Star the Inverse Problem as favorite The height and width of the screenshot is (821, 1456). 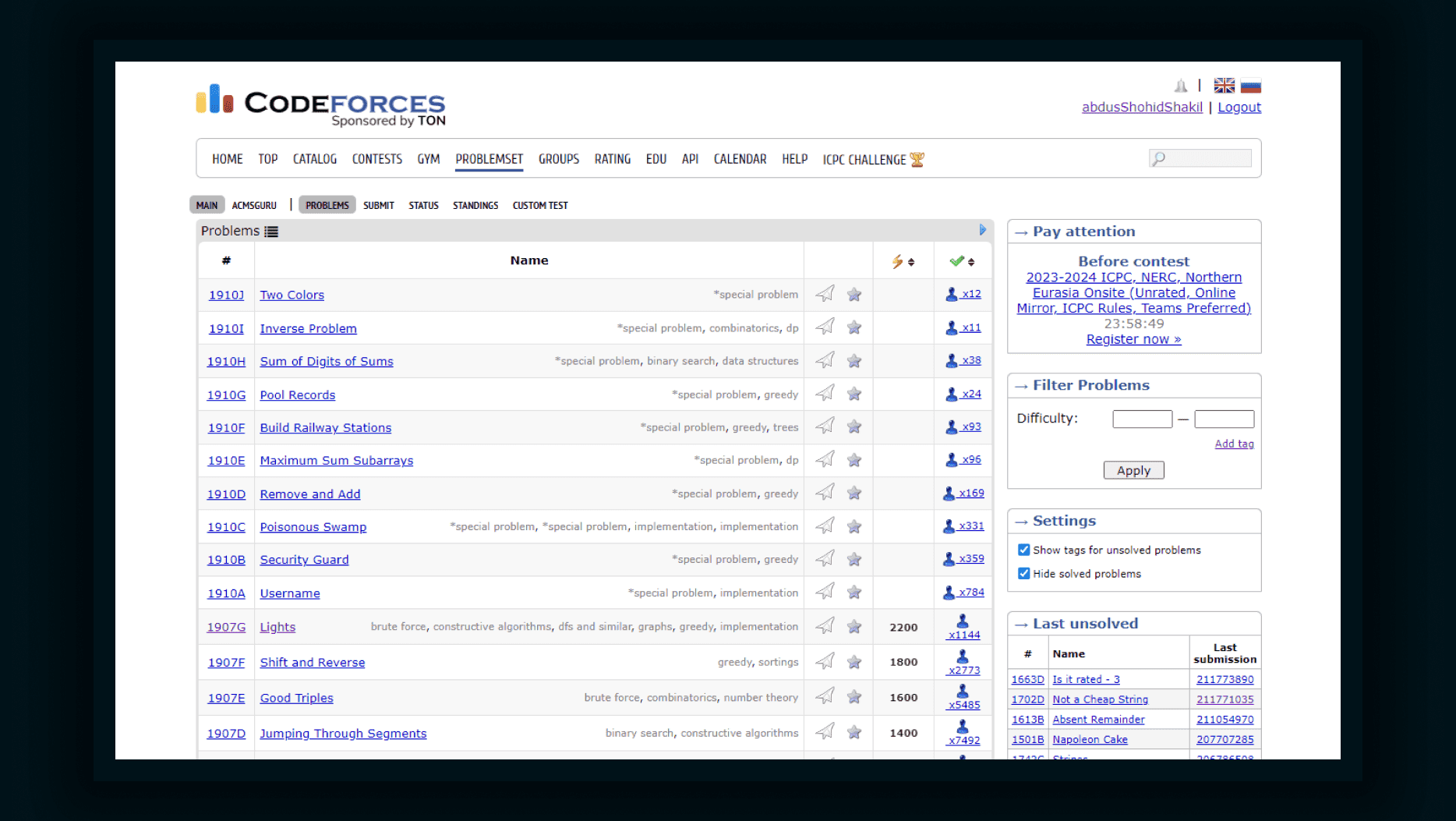coord(854,327)
